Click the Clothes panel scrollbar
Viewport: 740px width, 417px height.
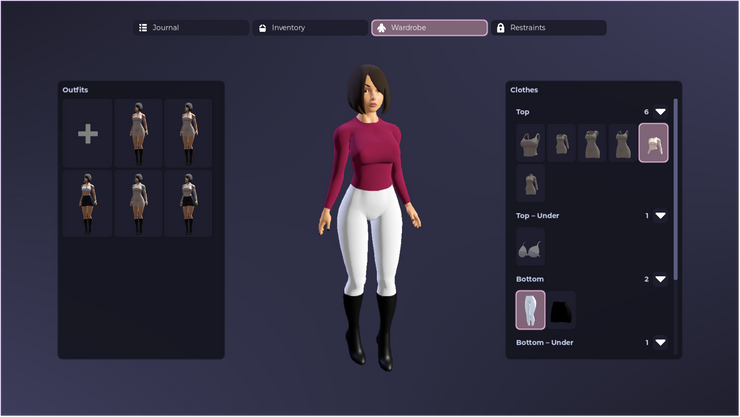pos(676,190)
